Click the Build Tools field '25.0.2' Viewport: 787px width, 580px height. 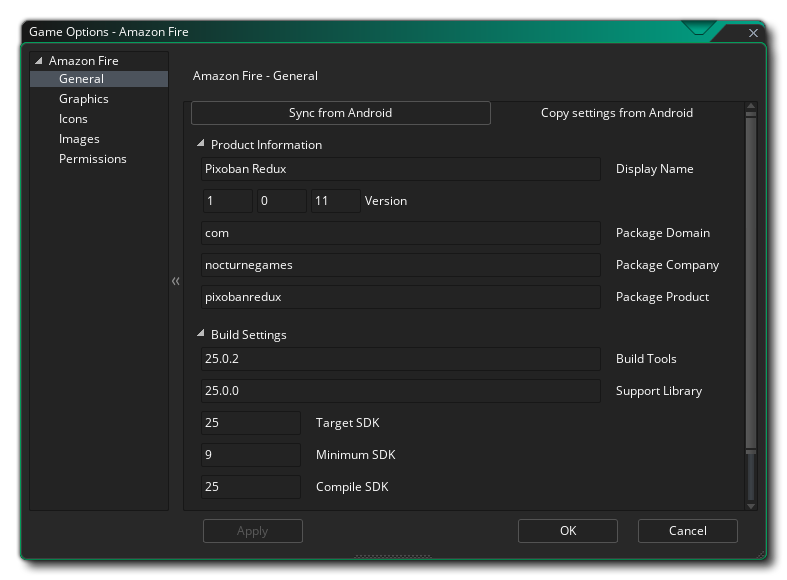coord(401,359)
